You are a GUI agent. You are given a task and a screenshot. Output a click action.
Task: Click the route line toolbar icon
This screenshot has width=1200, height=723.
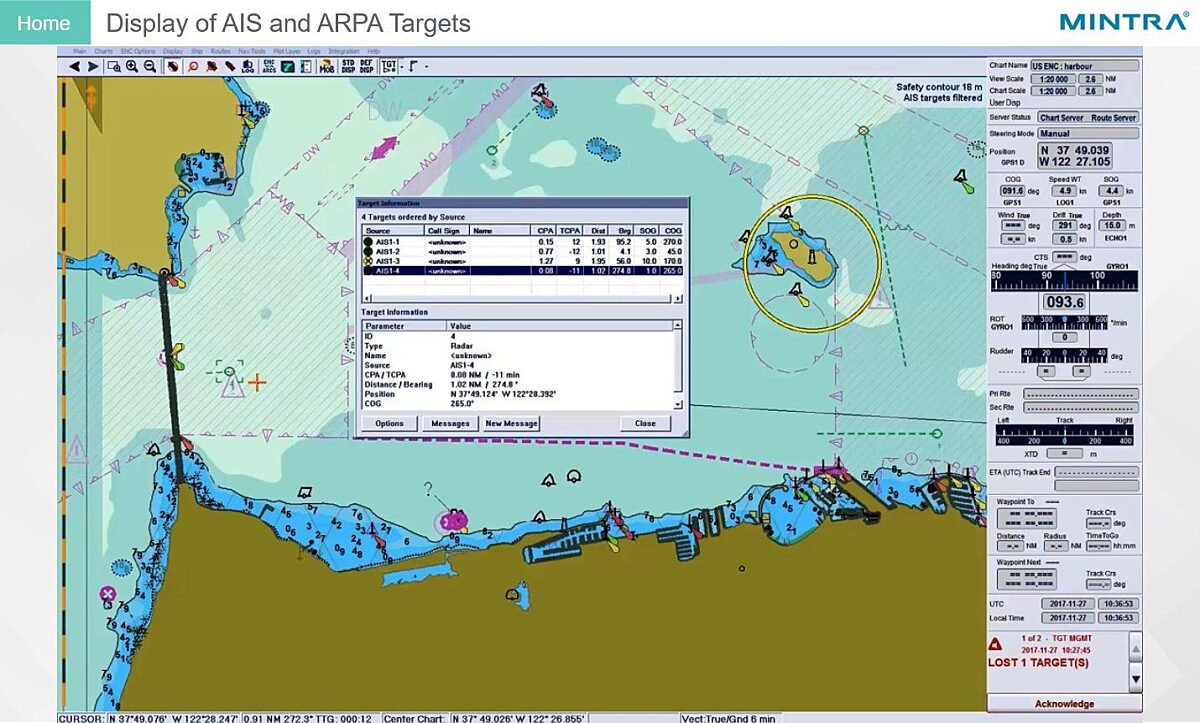coord(413,67)
